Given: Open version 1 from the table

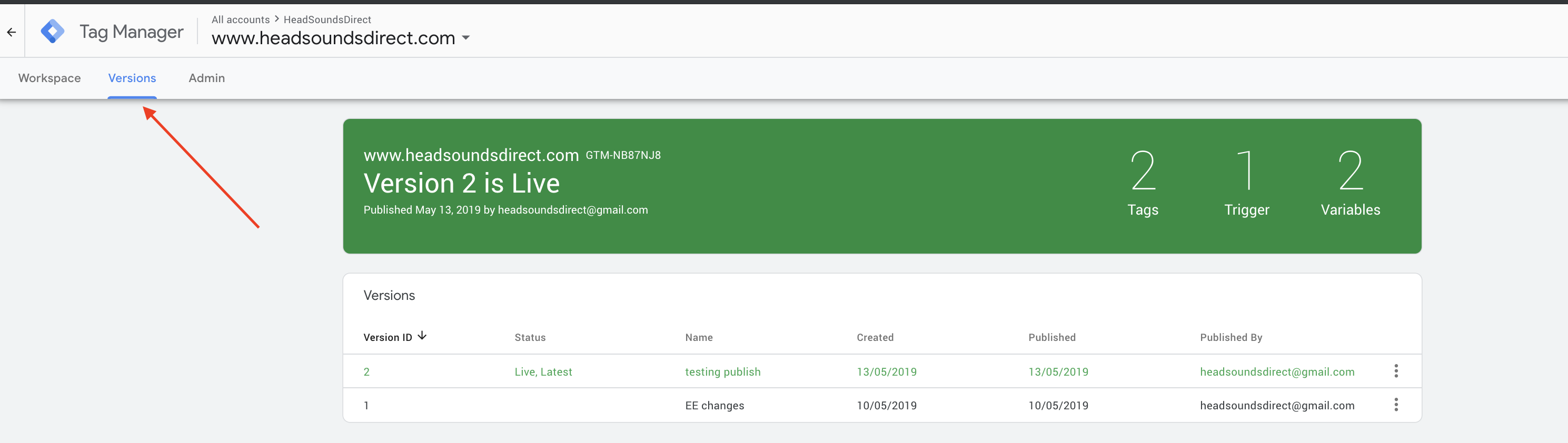Looking at the screenshot, I should point(366,405).
